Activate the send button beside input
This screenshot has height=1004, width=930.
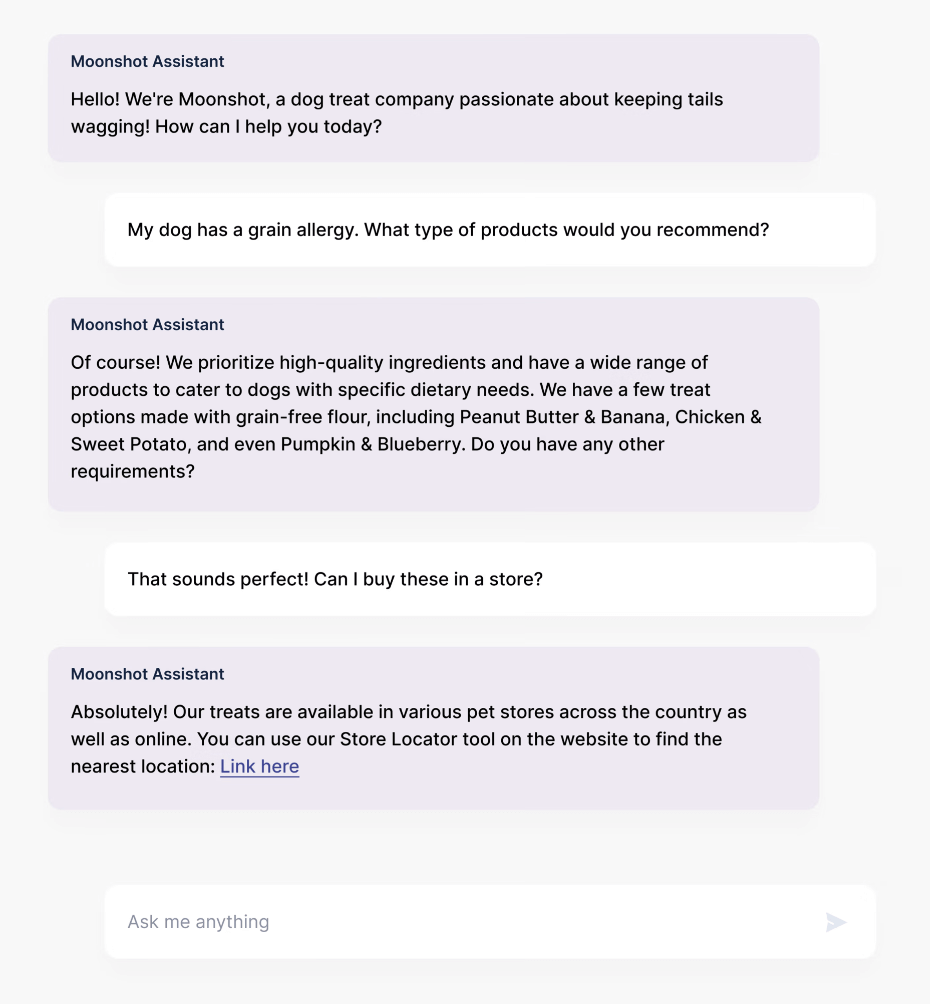click(x=836, y=922)
